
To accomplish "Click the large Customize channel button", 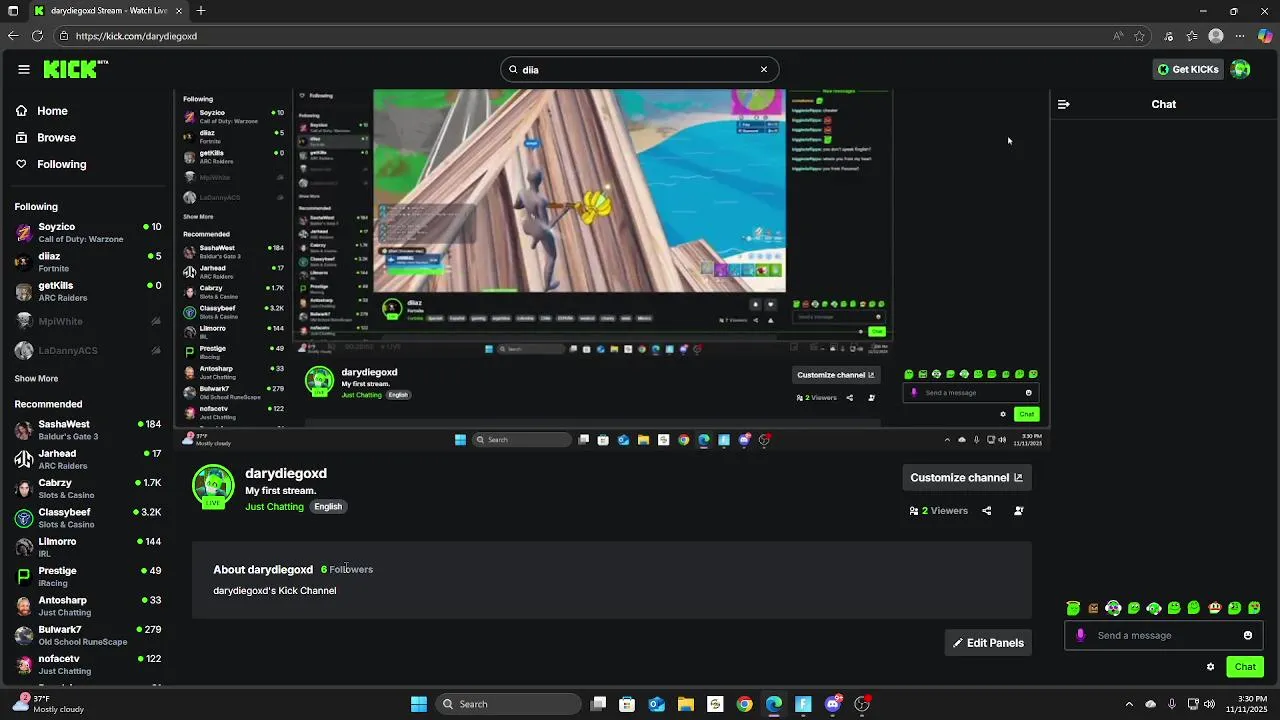I will point(966,478).
